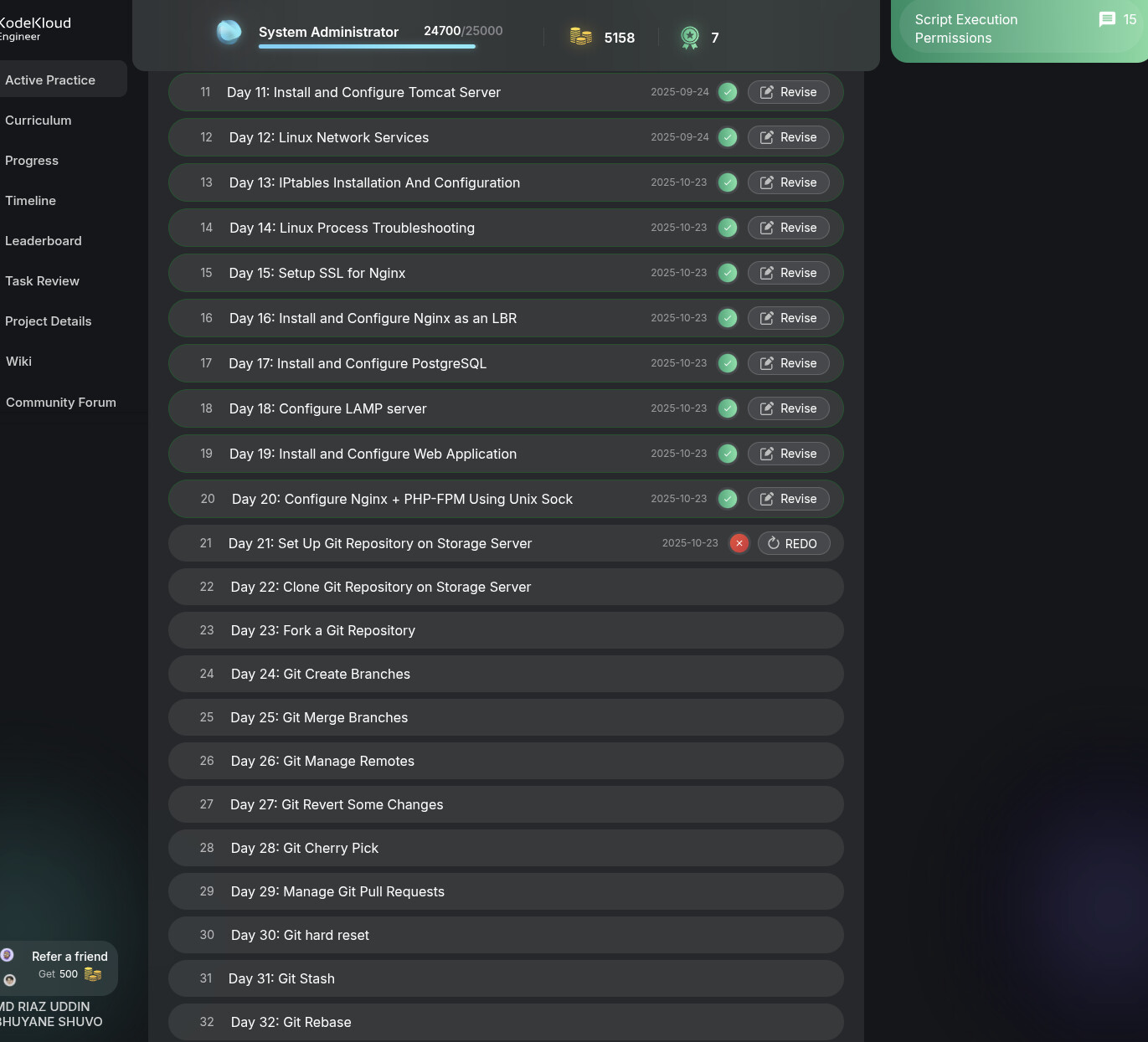Revise Day 13 IPtables task
This screenshot has width=1148, height=1042.
788,182
